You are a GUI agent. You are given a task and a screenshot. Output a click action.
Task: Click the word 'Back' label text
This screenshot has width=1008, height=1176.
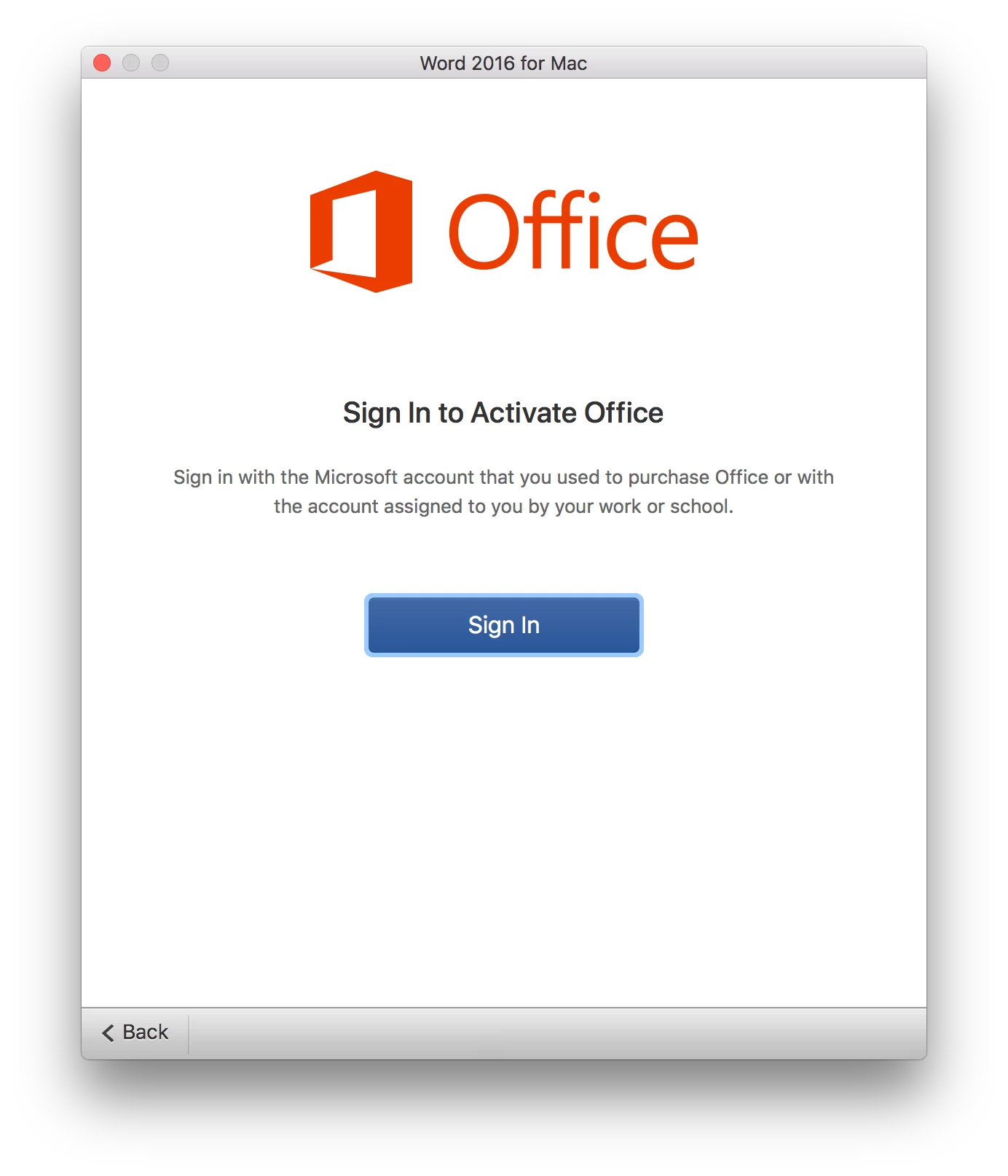click(145, 1032)
